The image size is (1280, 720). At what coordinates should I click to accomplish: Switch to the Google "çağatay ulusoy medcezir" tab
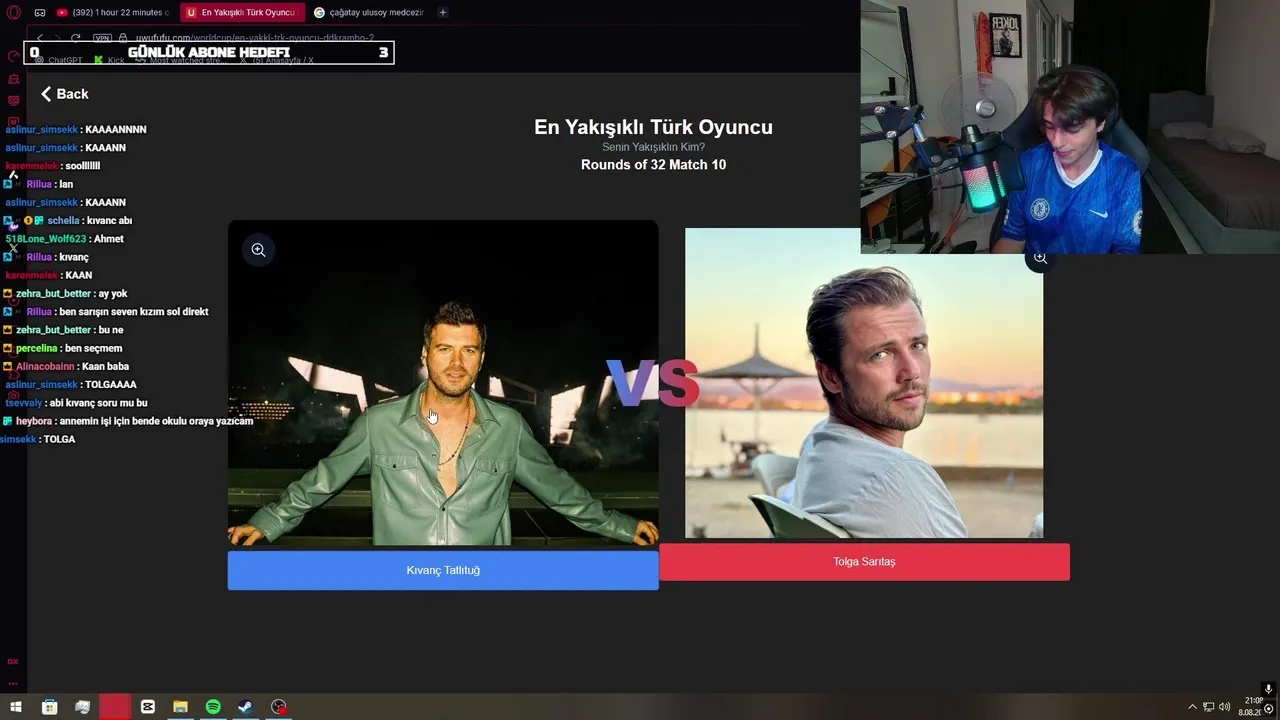click(369, 12)
